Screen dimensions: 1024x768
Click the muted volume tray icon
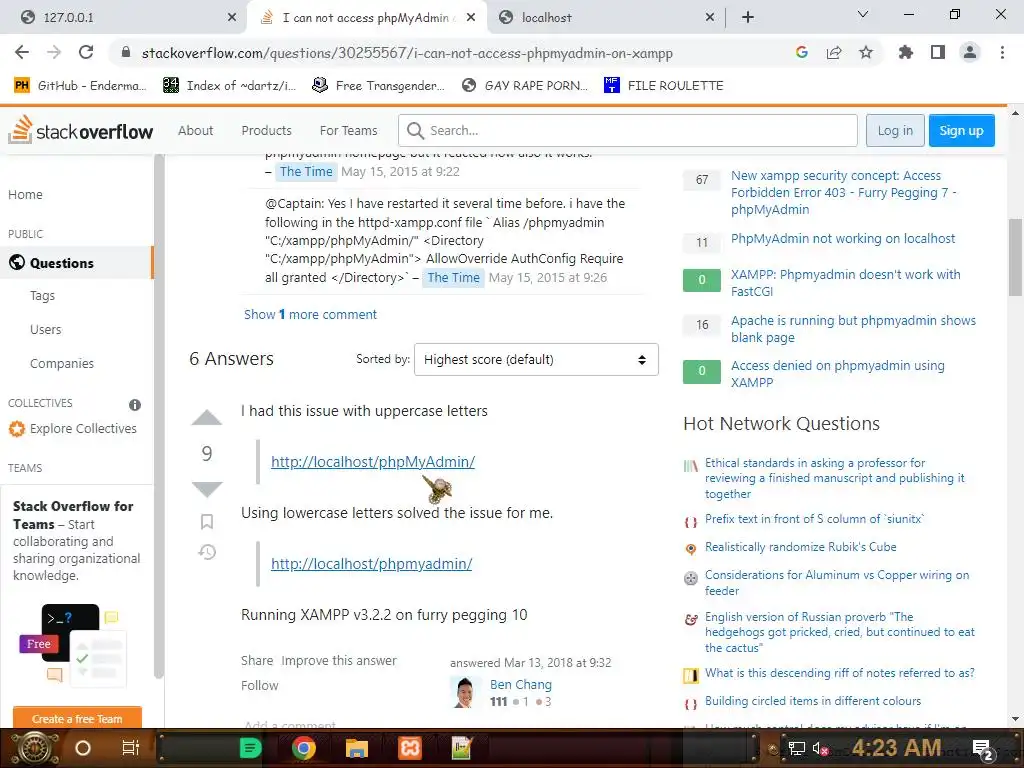pyautogui.click(x=821, y=748)
